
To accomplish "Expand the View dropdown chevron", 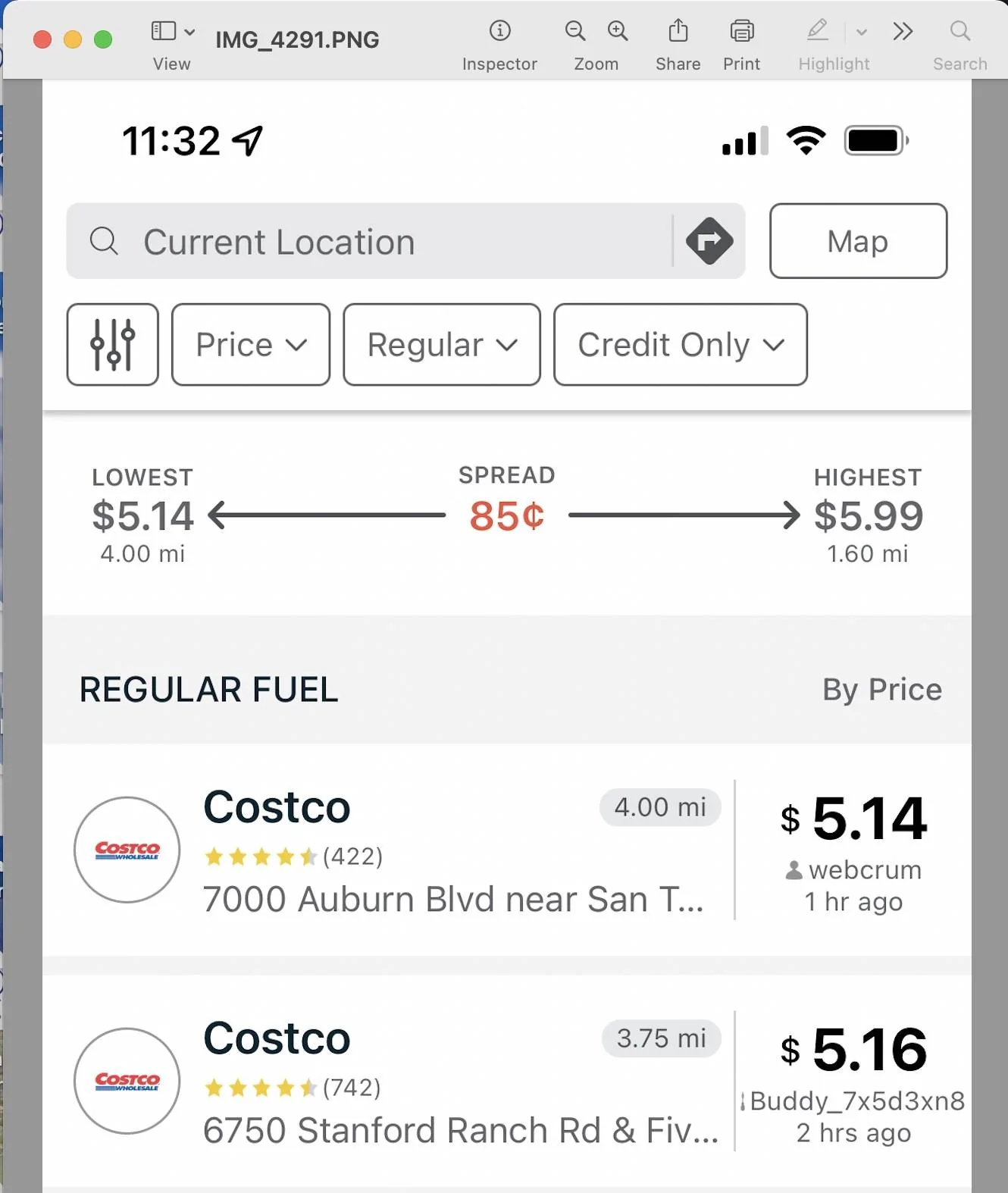I will click(x=189, y=32).
